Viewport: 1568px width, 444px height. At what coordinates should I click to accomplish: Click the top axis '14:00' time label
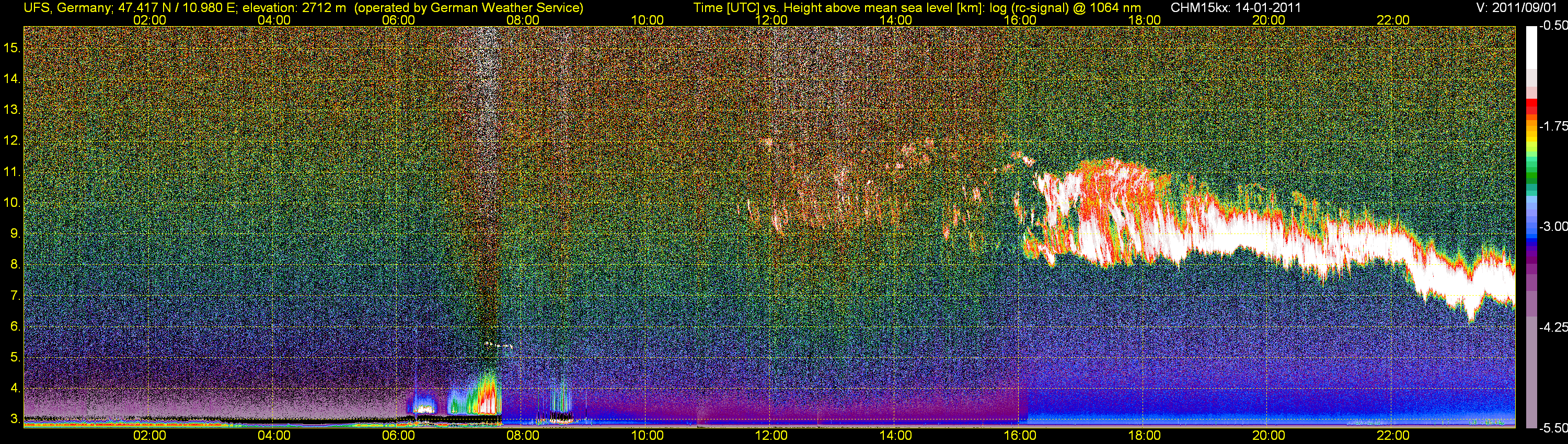click(x=896, y=20)
